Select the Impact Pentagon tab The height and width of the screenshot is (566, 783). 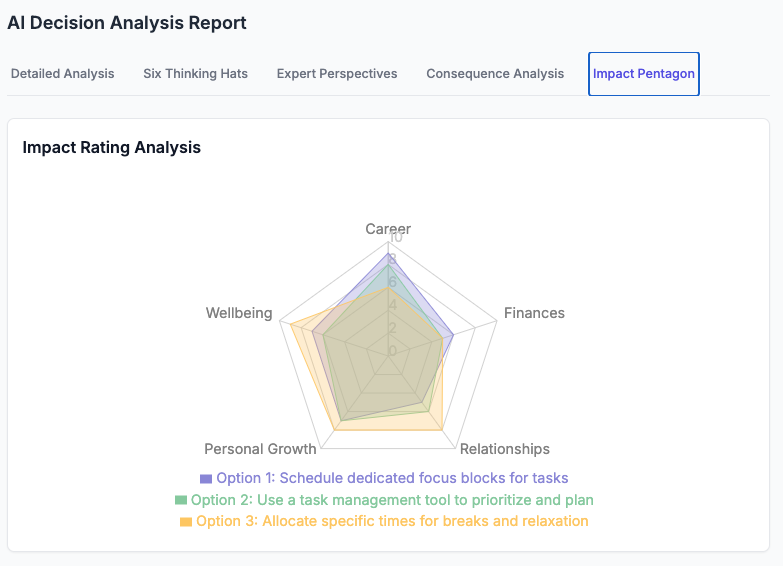(643, 74)
